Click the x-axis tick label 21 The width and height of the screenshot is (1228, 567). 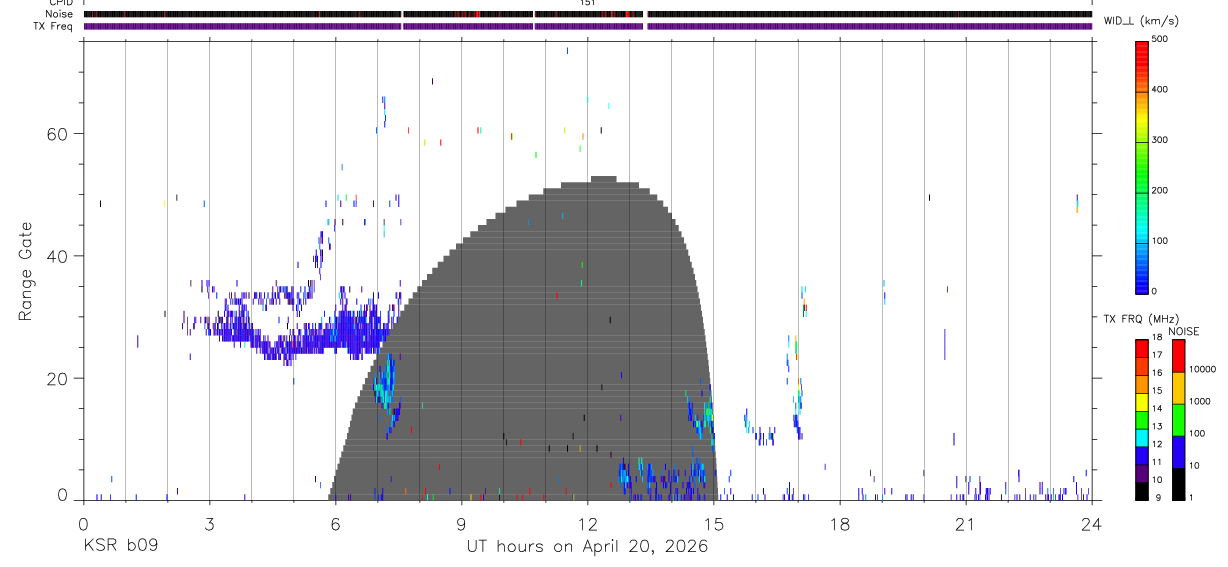pyautogui.click(x=965, y=524)
